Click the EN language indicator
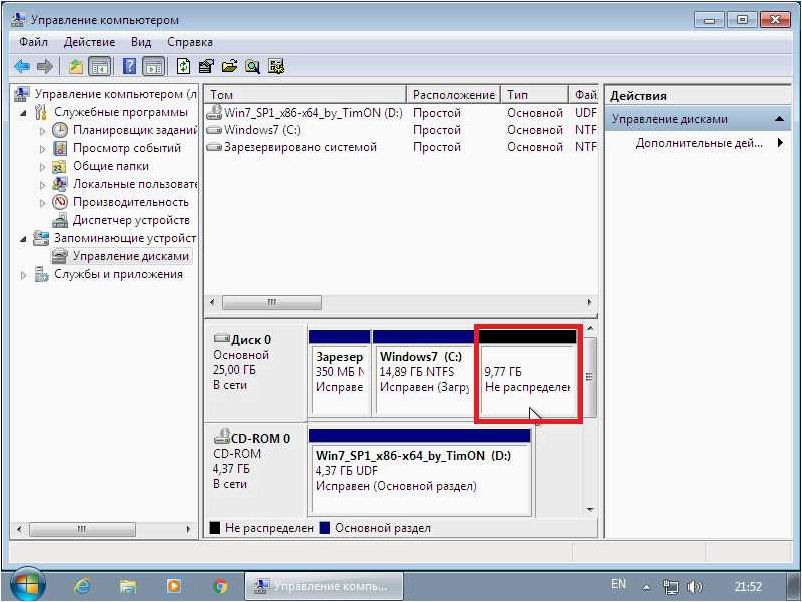Viewport: 802px width, 602px height. pyautogui.click(x=618, y=584)
